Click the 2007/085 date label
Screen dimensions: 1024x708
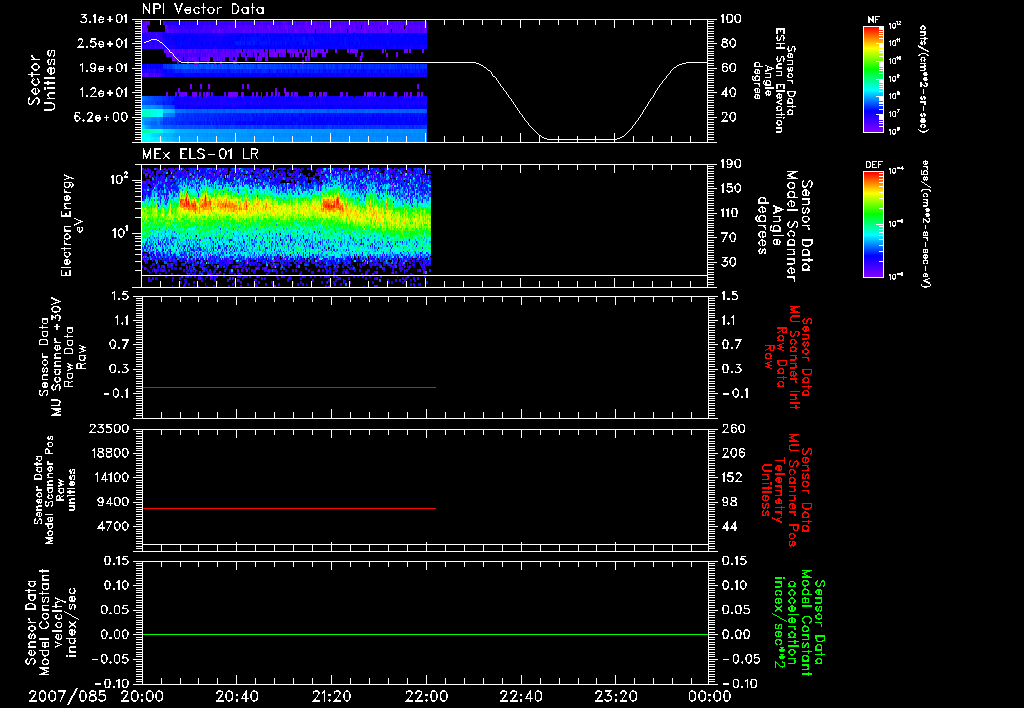point(67,696)
